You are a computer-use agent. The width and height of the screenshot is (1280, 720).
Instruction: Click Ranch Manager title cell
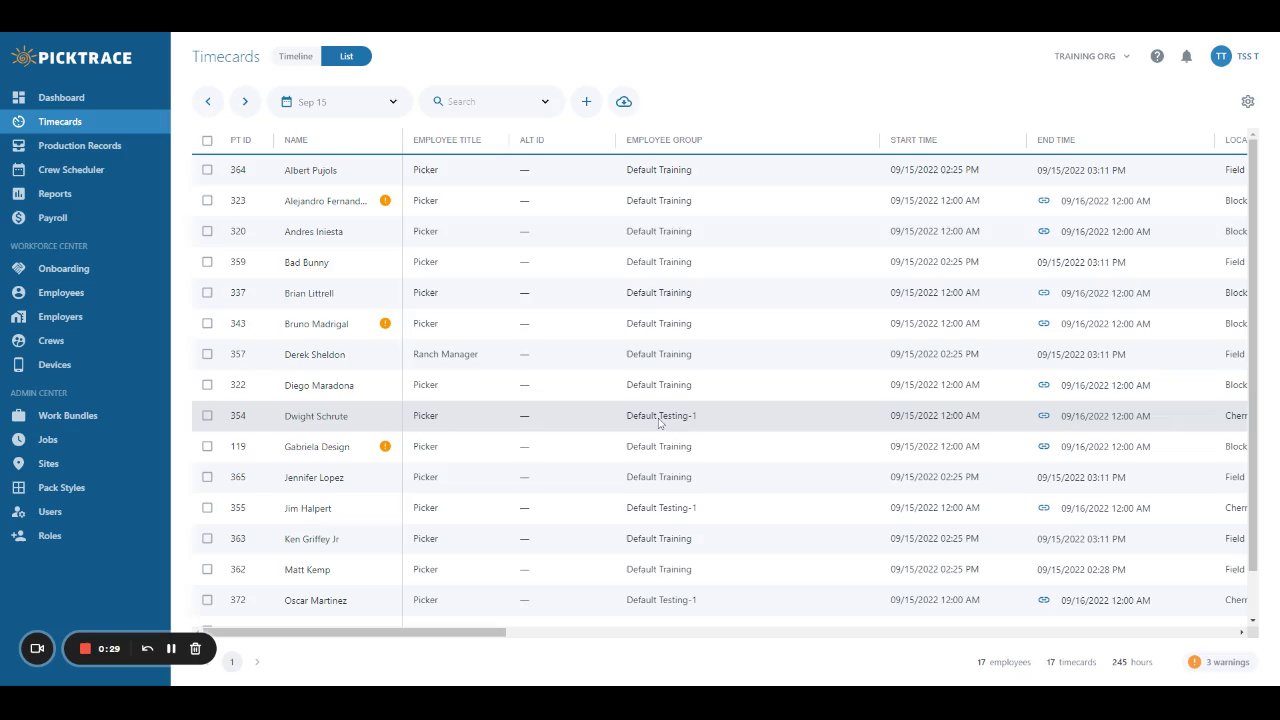click(445, 354)
